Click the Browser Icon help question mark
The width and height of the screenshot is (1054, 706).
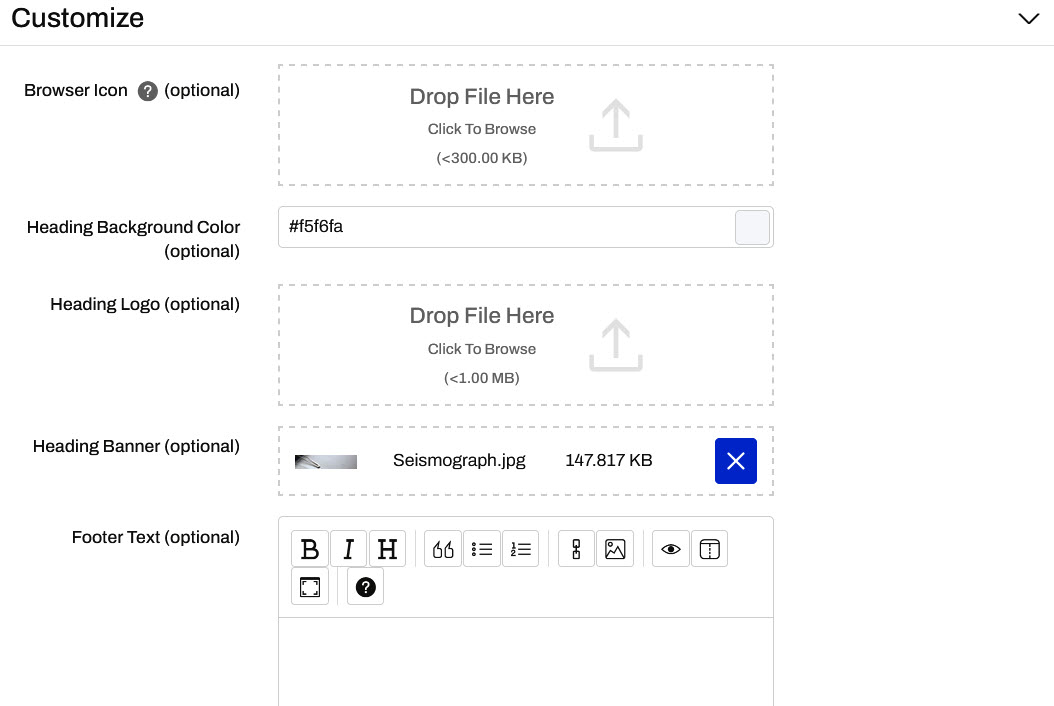(148, 91)
